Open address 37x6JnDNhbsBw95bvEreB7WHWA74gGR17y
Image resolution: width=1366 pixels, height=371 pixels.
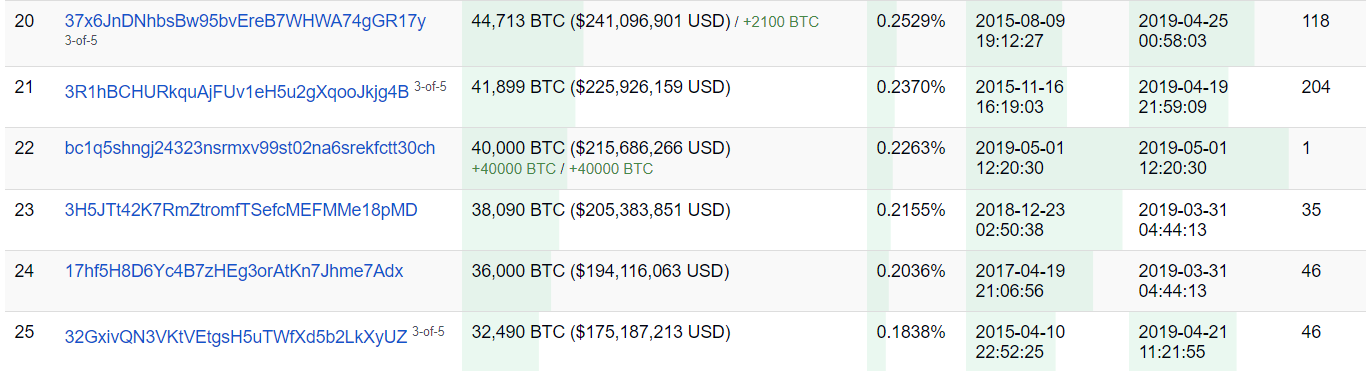[x=245, y=21]
